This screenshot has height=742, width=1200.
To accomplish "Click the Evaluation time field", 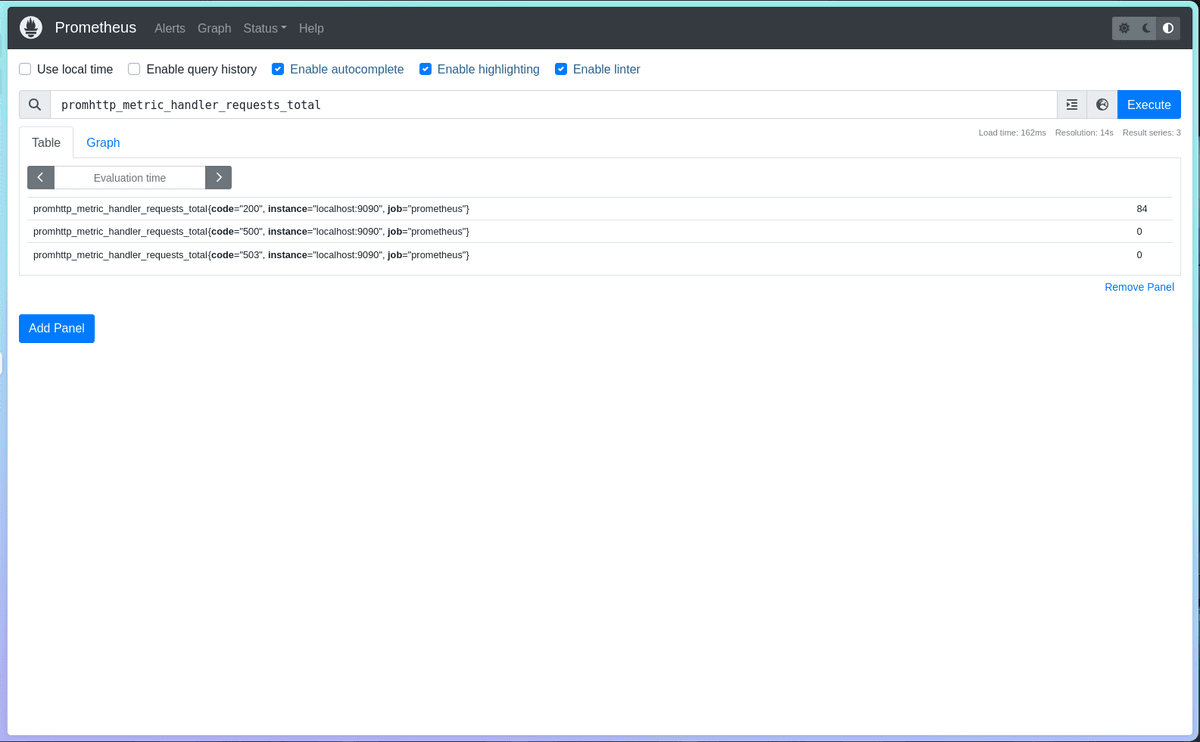I will (x=130, y=177).
